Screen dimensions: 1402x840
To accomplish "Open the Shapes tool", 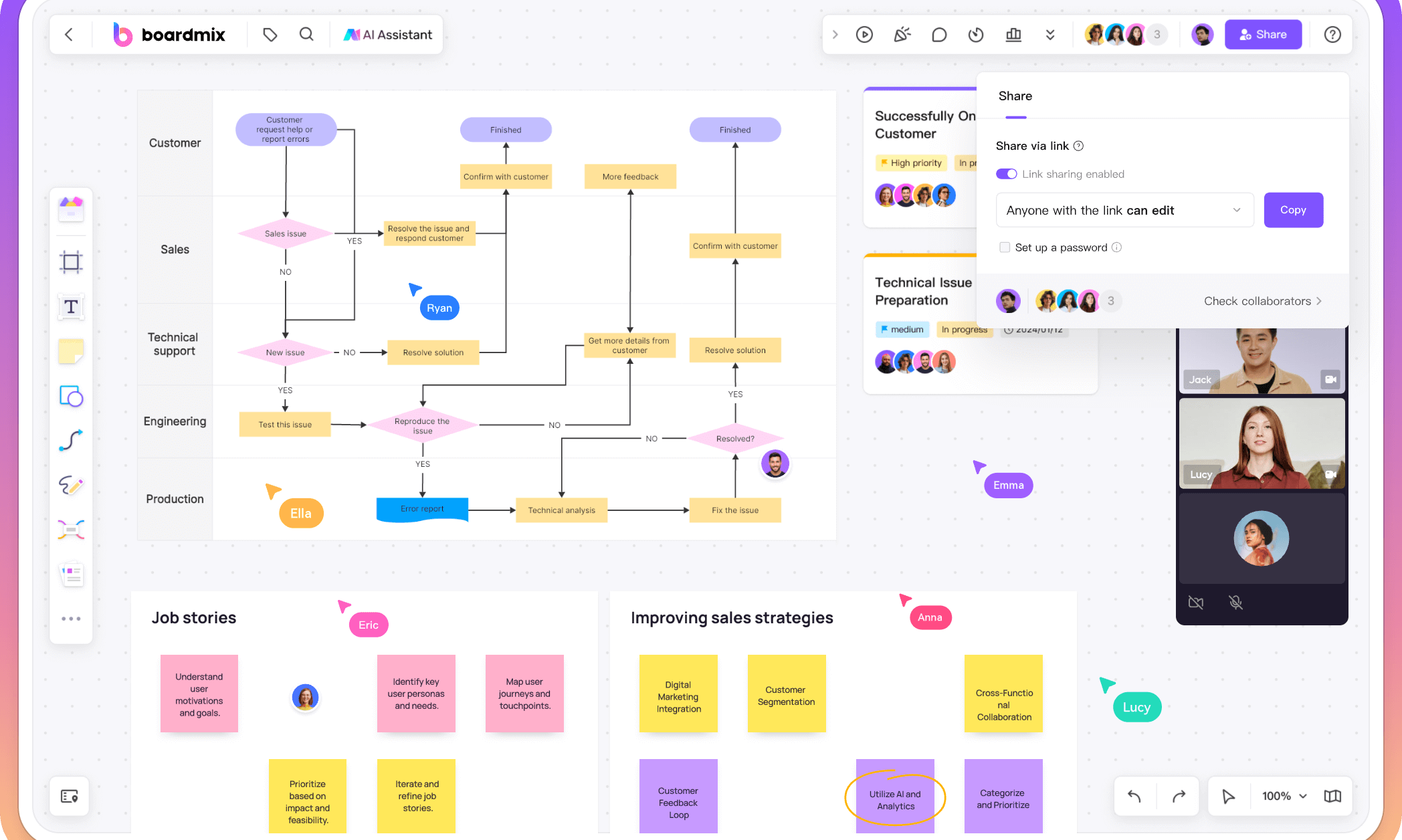I will pyautogui.click(x=70, y=395).
